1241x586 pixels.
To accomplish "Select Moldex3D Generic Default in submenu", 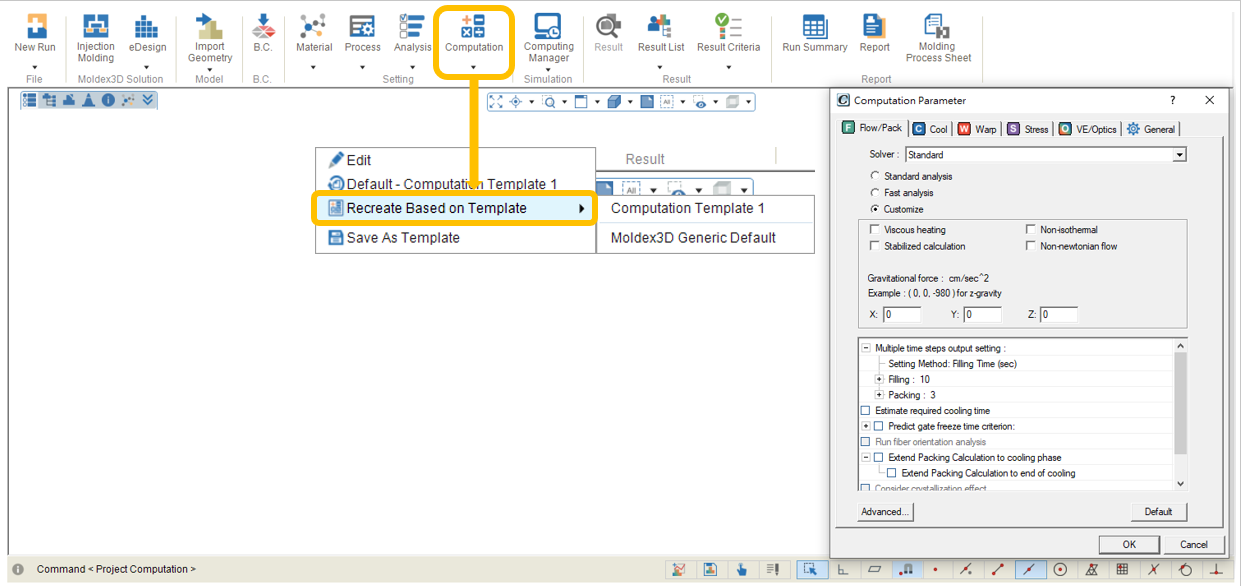I will 705,238.
